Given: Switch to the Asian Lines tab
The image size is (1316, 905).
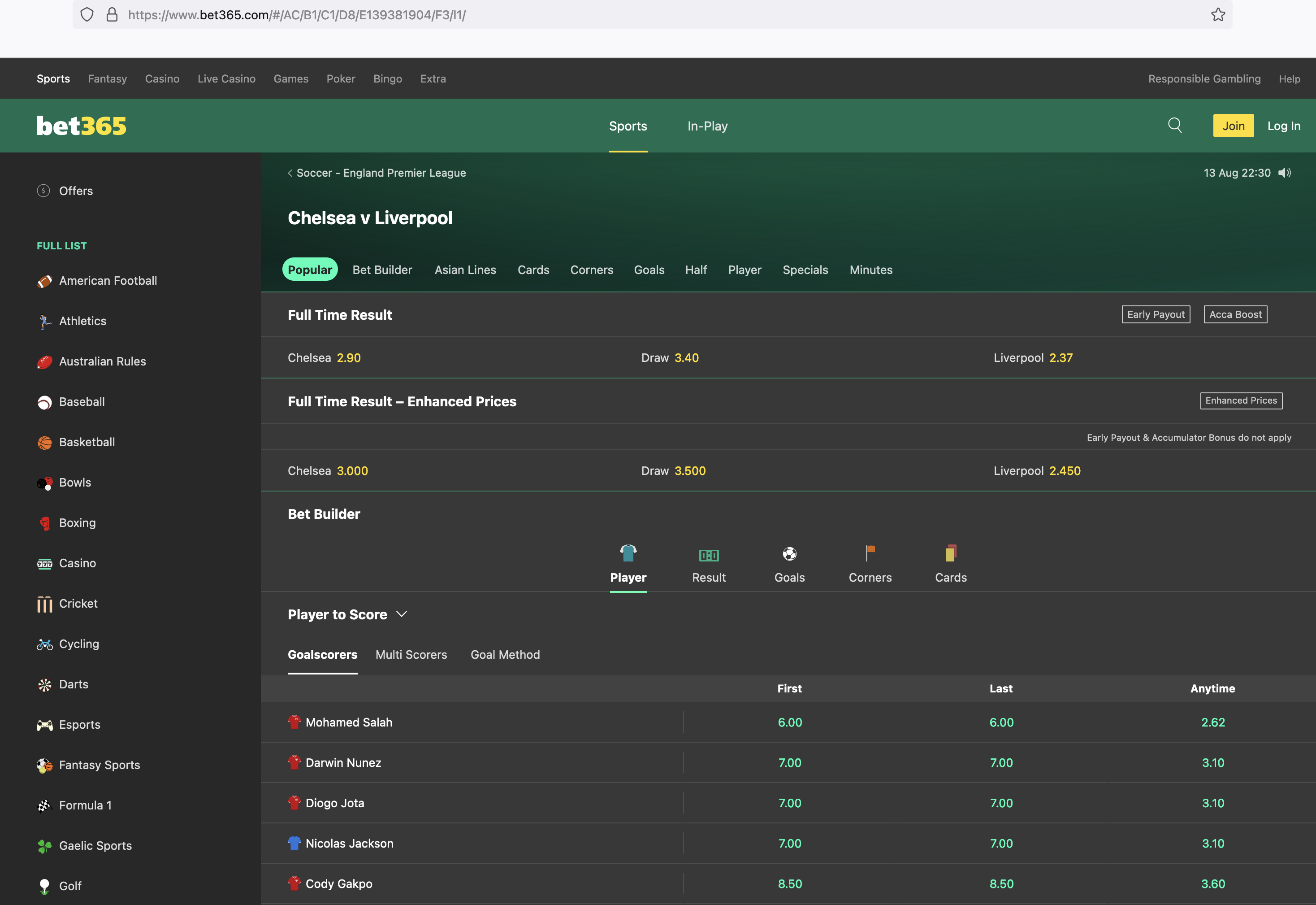Looking at the screenshot, I should point(465,270).
